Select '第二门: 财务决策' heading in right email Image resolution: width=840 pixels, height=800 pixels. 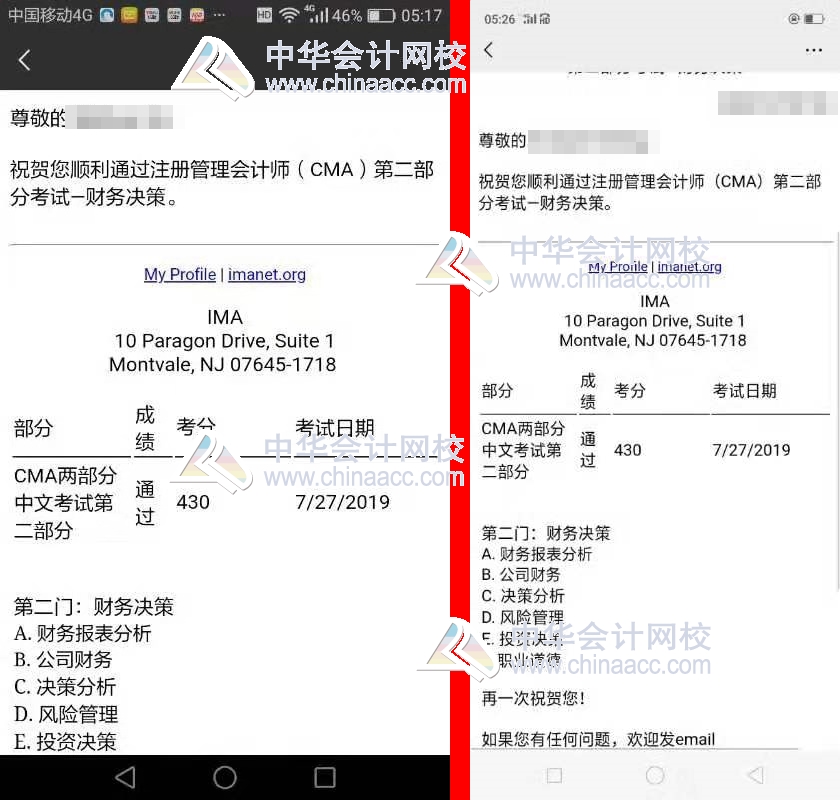[545, 534]
